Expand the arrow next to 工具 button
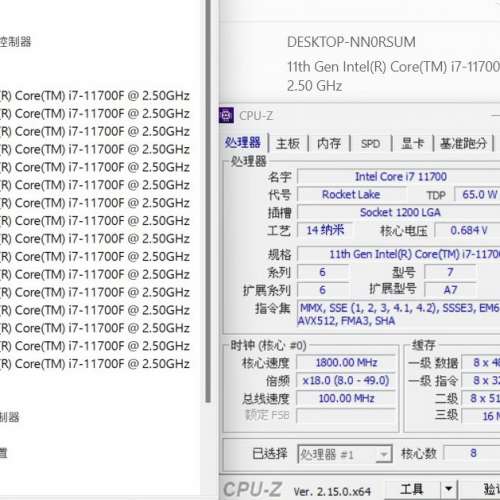This screenshot has height=500, width=500. (x=449, y=489)
